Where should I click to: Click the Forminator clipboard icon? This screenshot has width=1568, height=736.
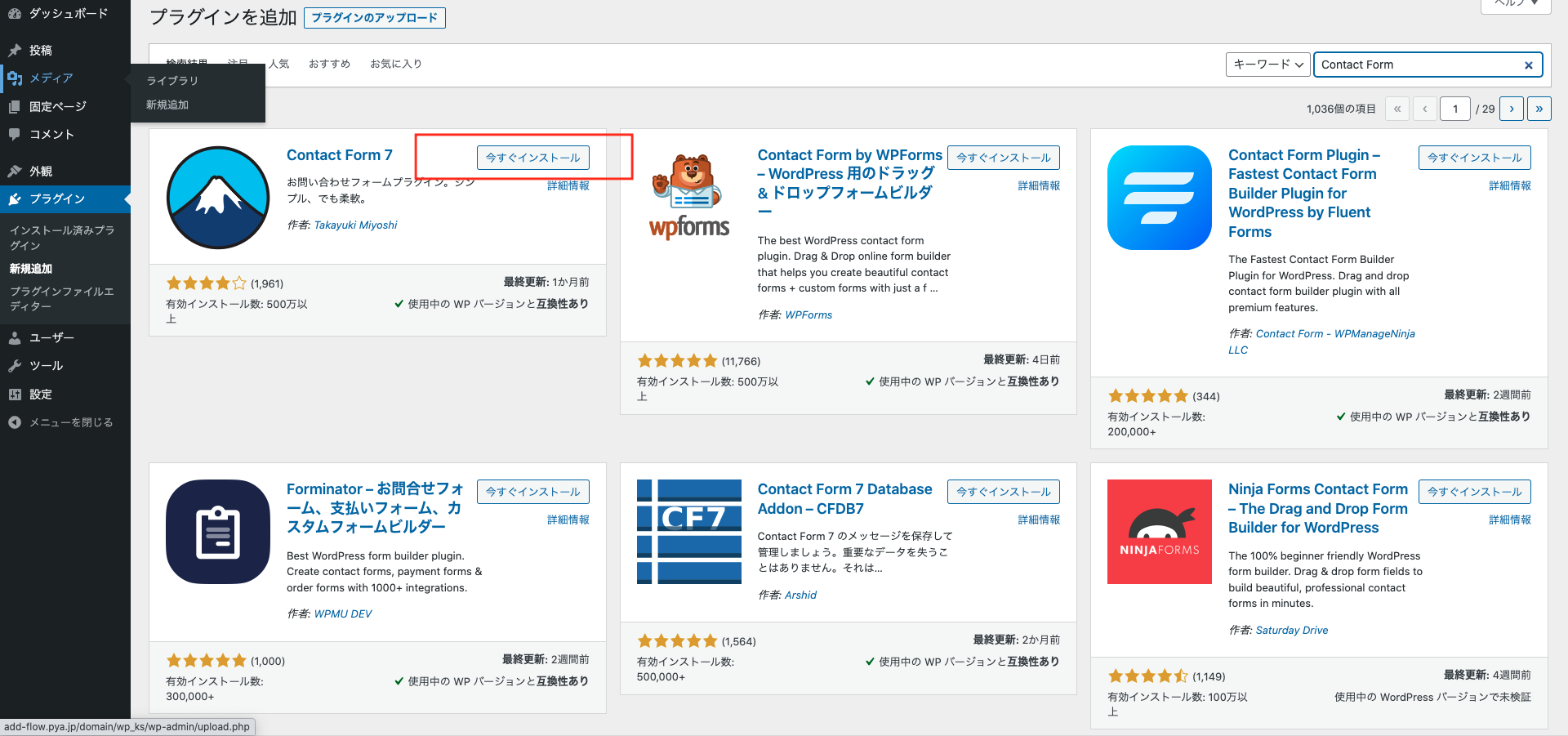coord(218,532)
